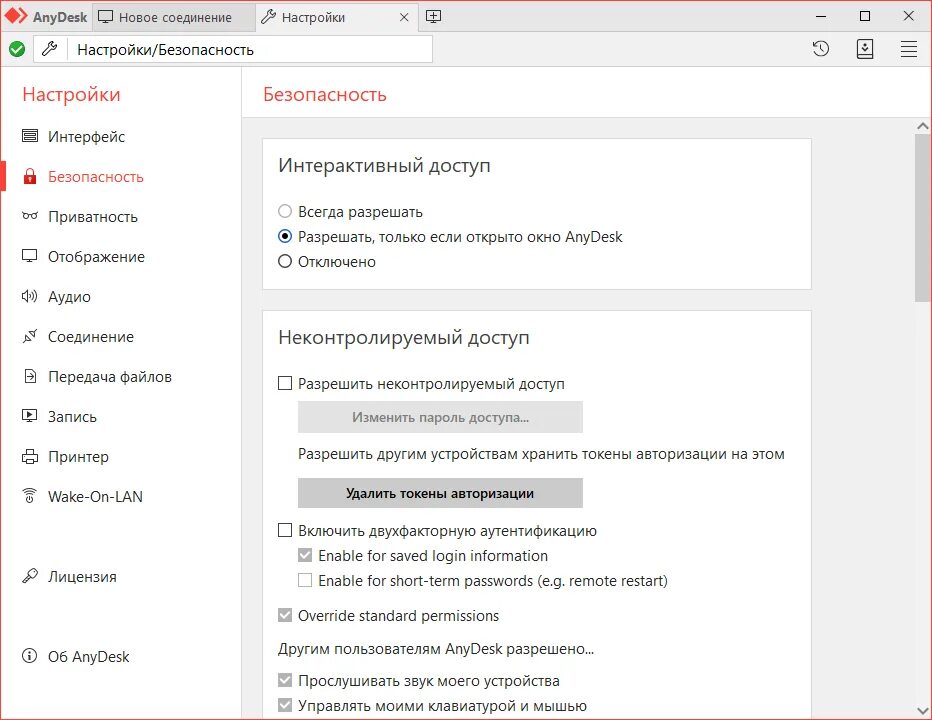Click the Неконтролируемый доступ heading
This screenshot has width=932, height=720.
point(404,337)
